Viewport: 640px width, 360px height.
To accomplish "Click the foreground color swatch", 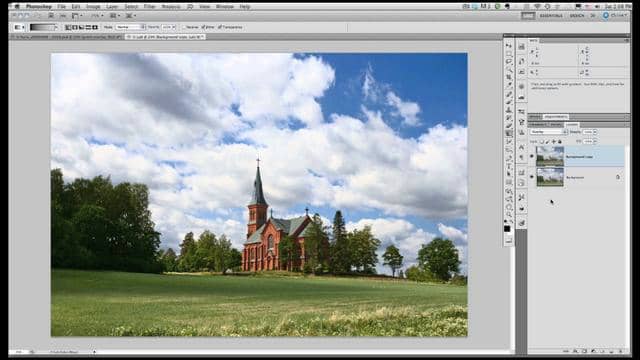I will coord(507,229).
